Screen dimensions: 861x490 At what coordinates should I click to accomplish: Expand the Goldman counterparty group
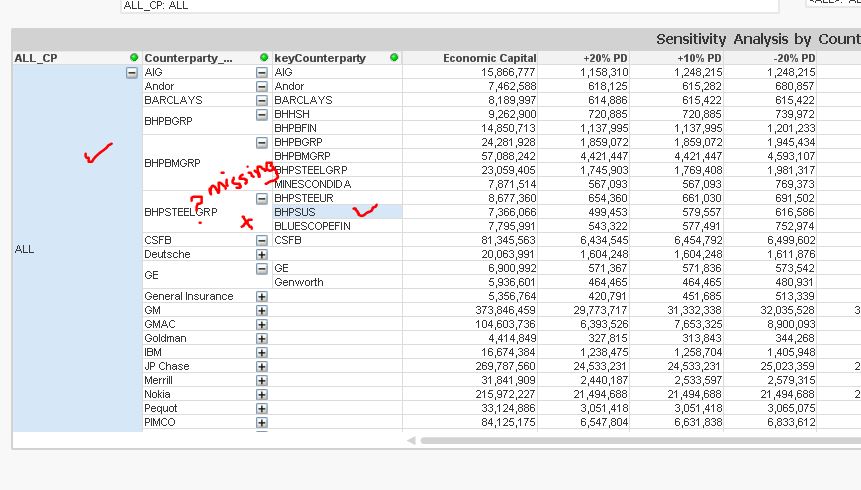tap(262, 339)
